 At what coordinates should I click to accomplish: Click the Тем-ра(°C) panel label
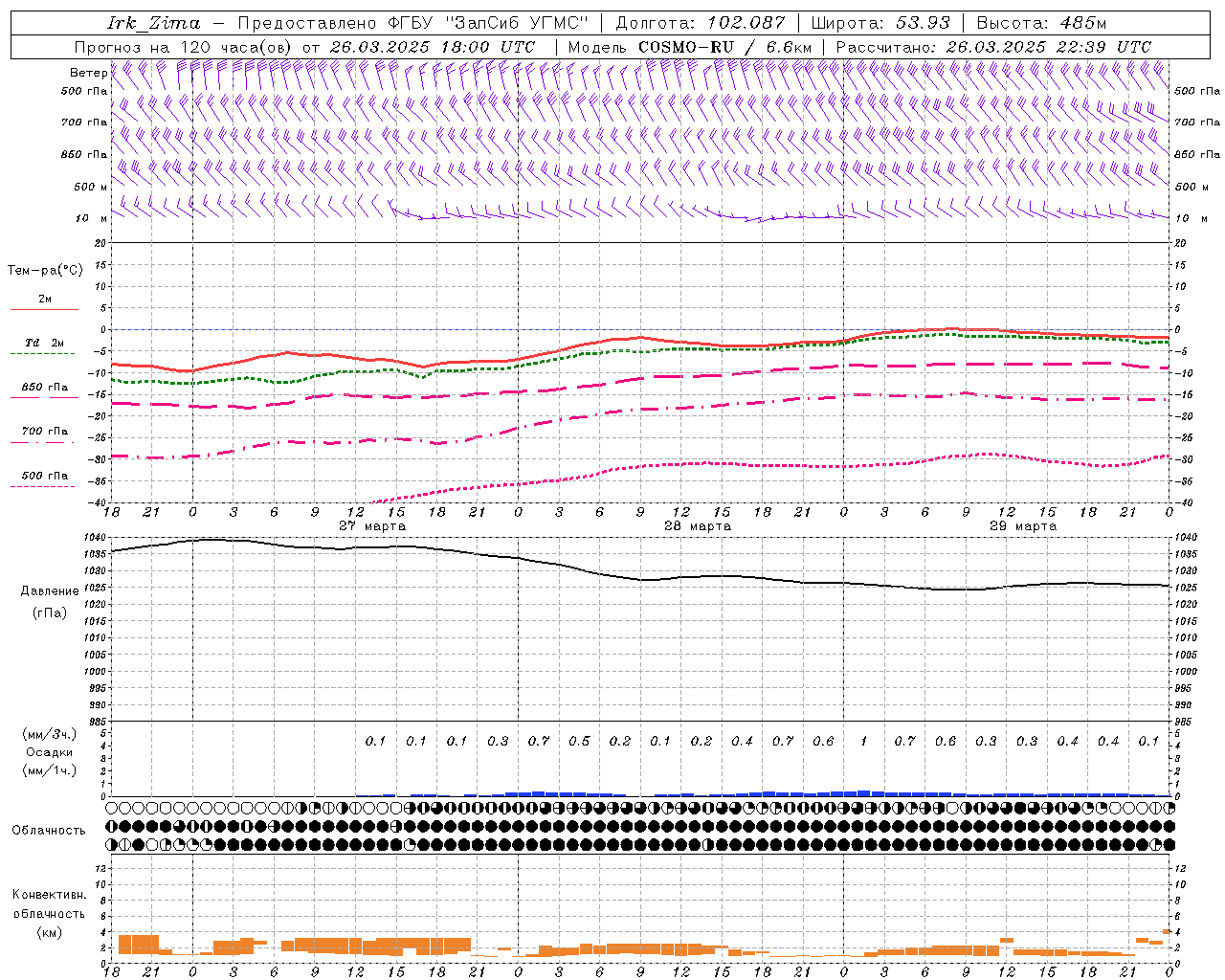45,271
